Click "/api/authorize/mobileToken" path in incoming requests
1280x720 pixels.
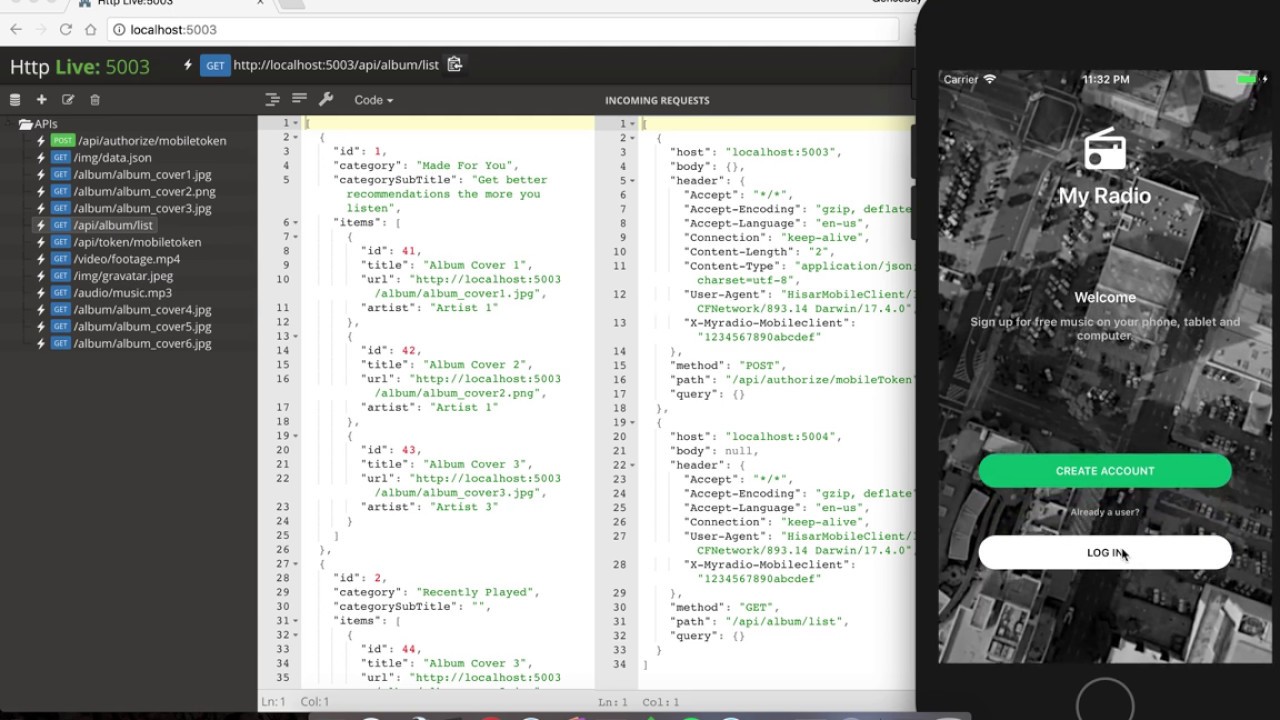819,380
